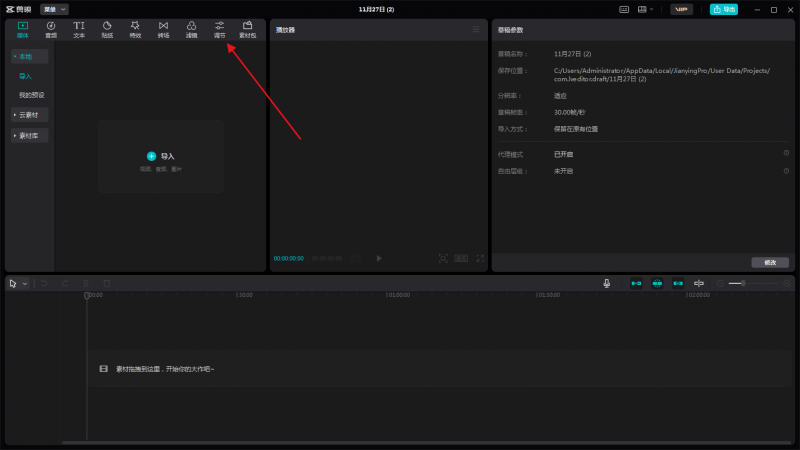Screen dimensions: 800x450
Task: Click the 保留在原有位置 import method value
Action: coord(576,129)
